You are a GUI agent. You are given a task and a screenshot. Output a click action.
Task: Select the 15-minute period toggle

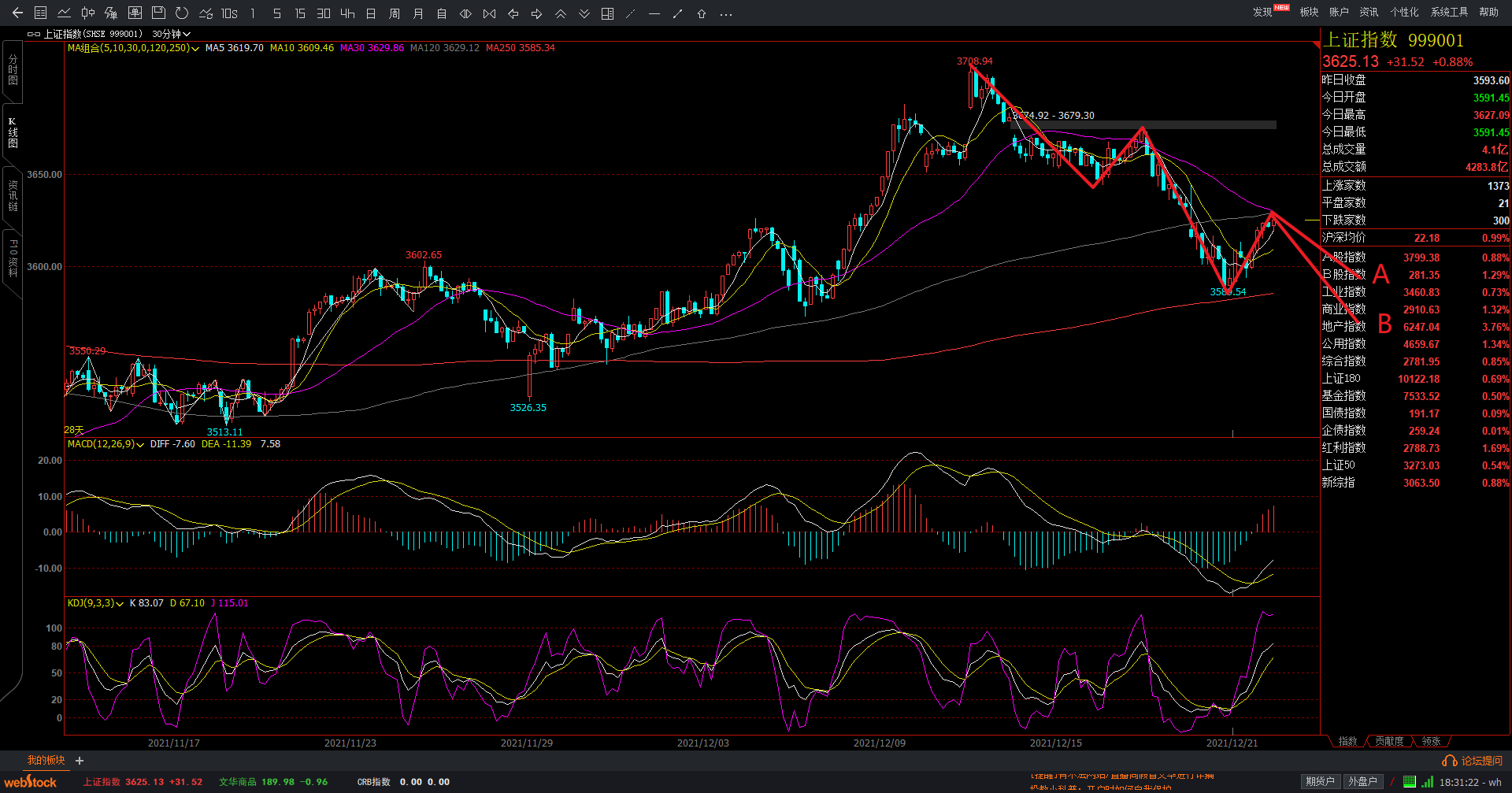click(x=300, y=13)
